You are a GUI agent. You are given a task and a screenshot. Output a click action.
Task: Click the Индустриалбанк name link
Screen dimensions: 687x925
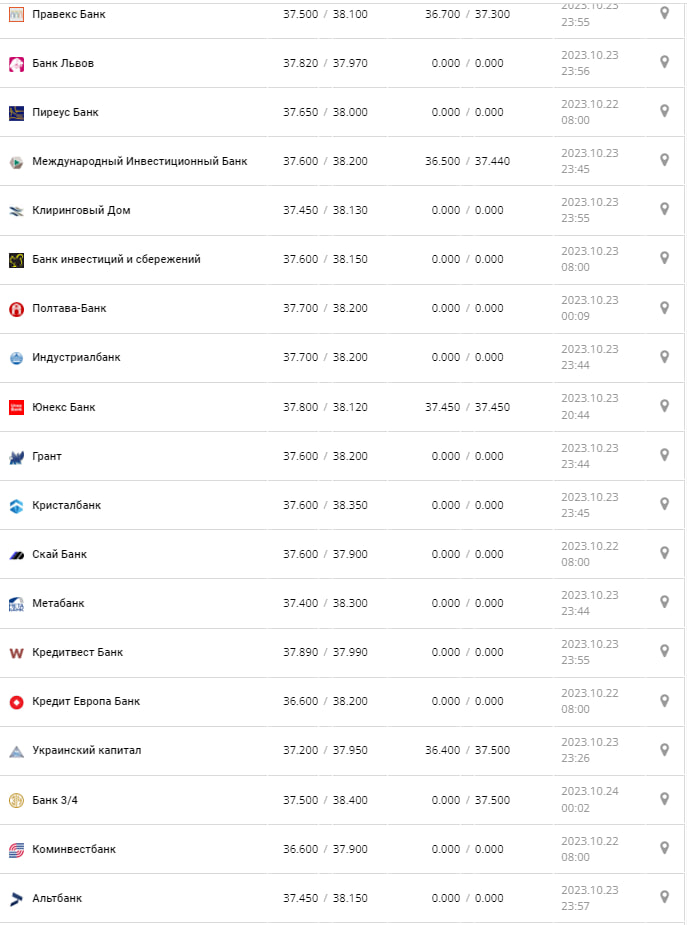[76, 357]
